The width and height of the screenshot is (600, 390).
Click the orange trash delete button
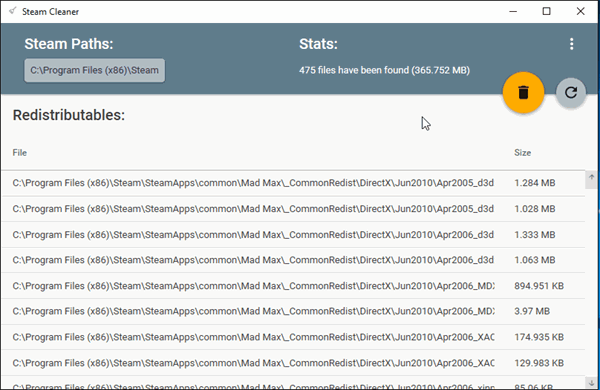[523, 92]
